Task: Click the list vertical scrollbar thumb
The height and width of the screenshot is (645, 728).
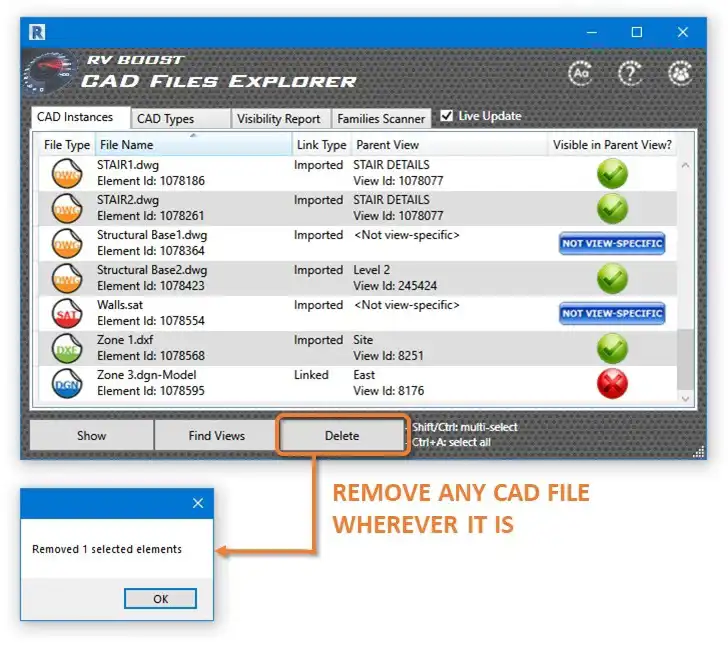Action: coord(685,360)
